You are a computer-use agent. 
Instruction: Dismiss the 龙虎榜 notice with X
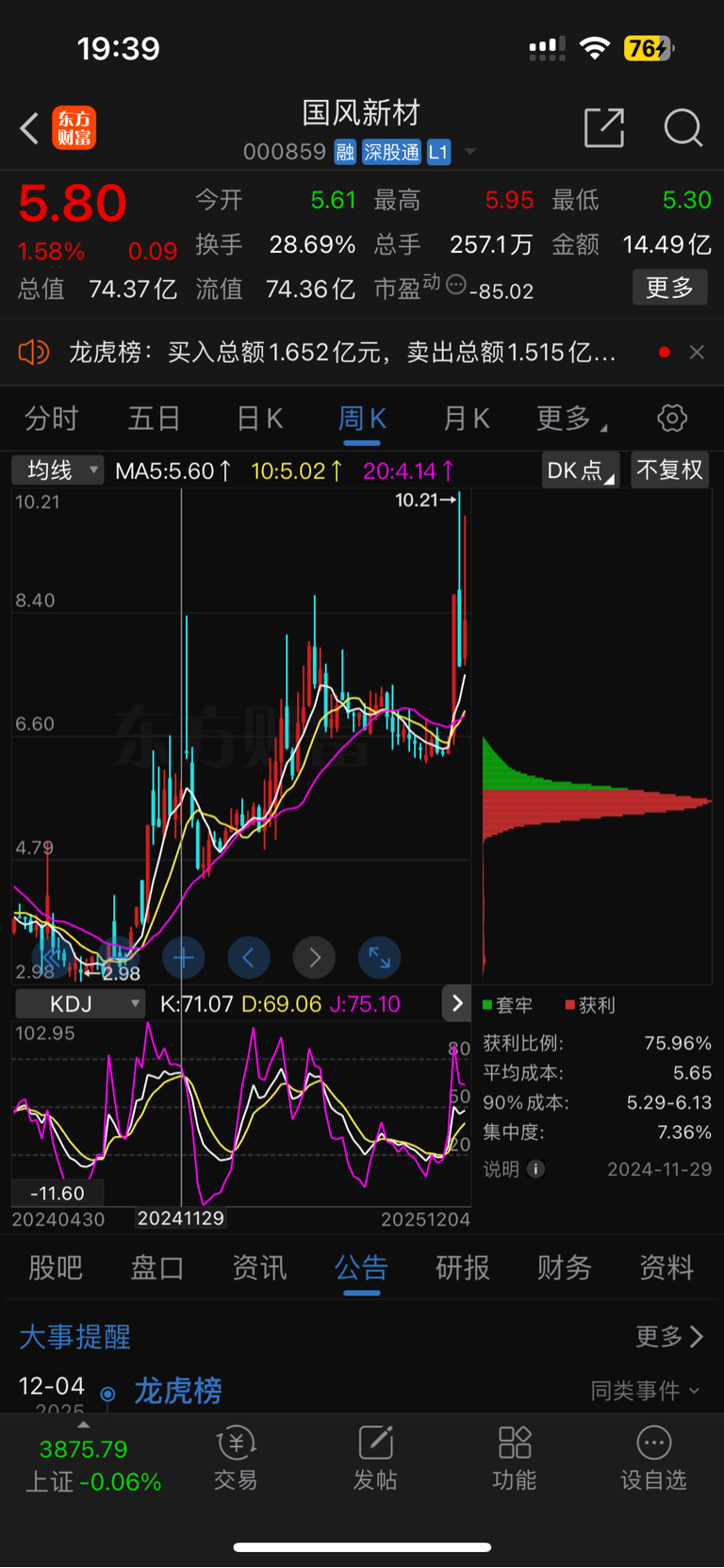coord(697,353)
